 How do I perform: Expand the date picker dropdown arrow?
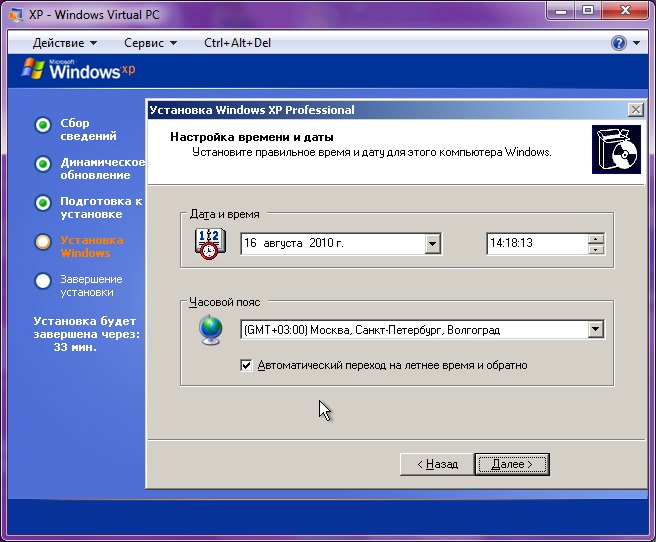coord(433,243)
